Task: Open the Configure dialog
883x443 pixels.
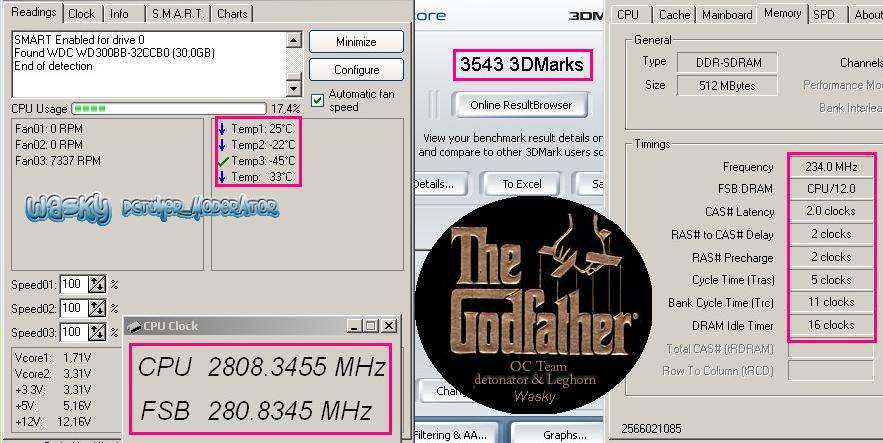Action: click(356, 70)
